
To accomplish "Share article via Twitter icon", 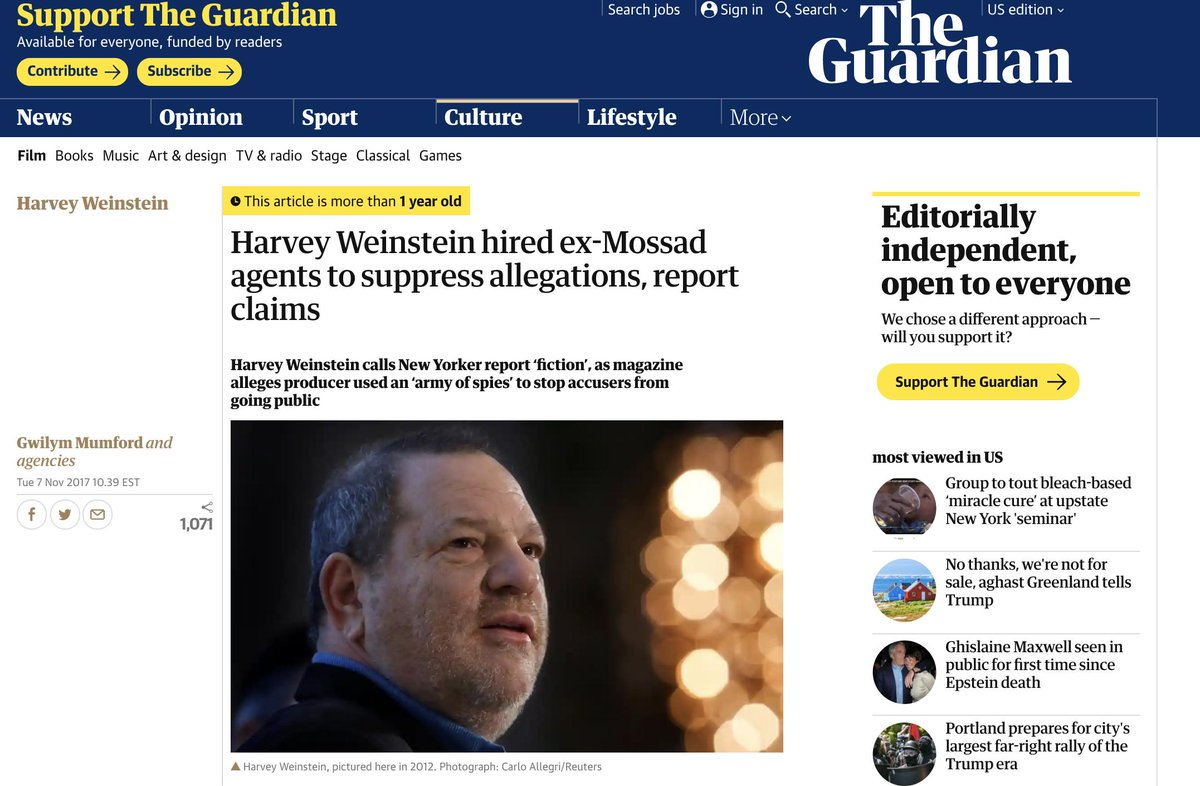I will click(65, 514).
